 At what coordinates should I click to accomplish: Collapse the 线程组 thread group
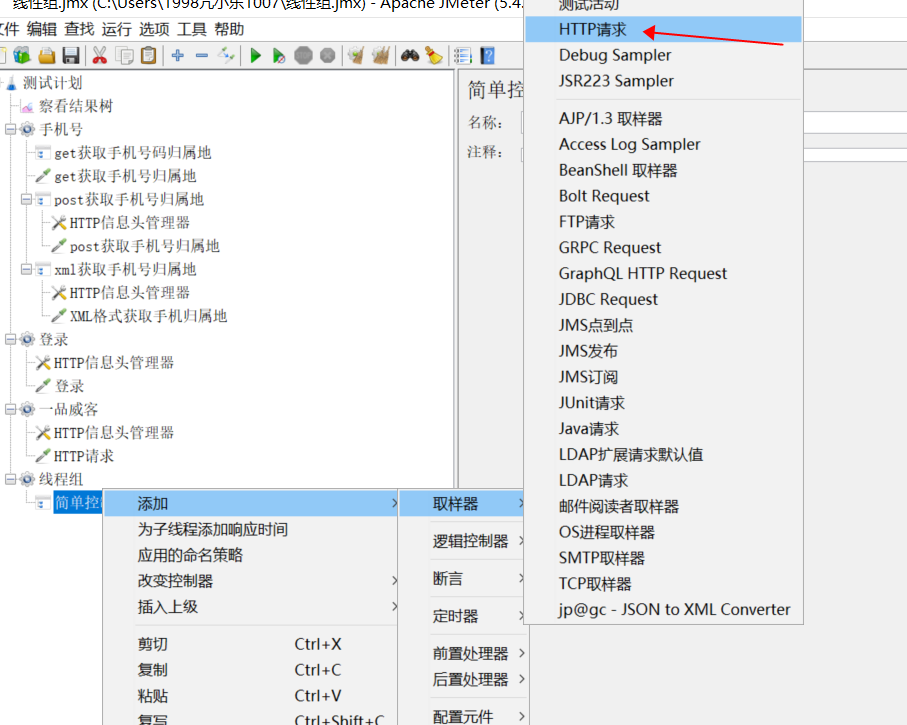tap(10, 479)
